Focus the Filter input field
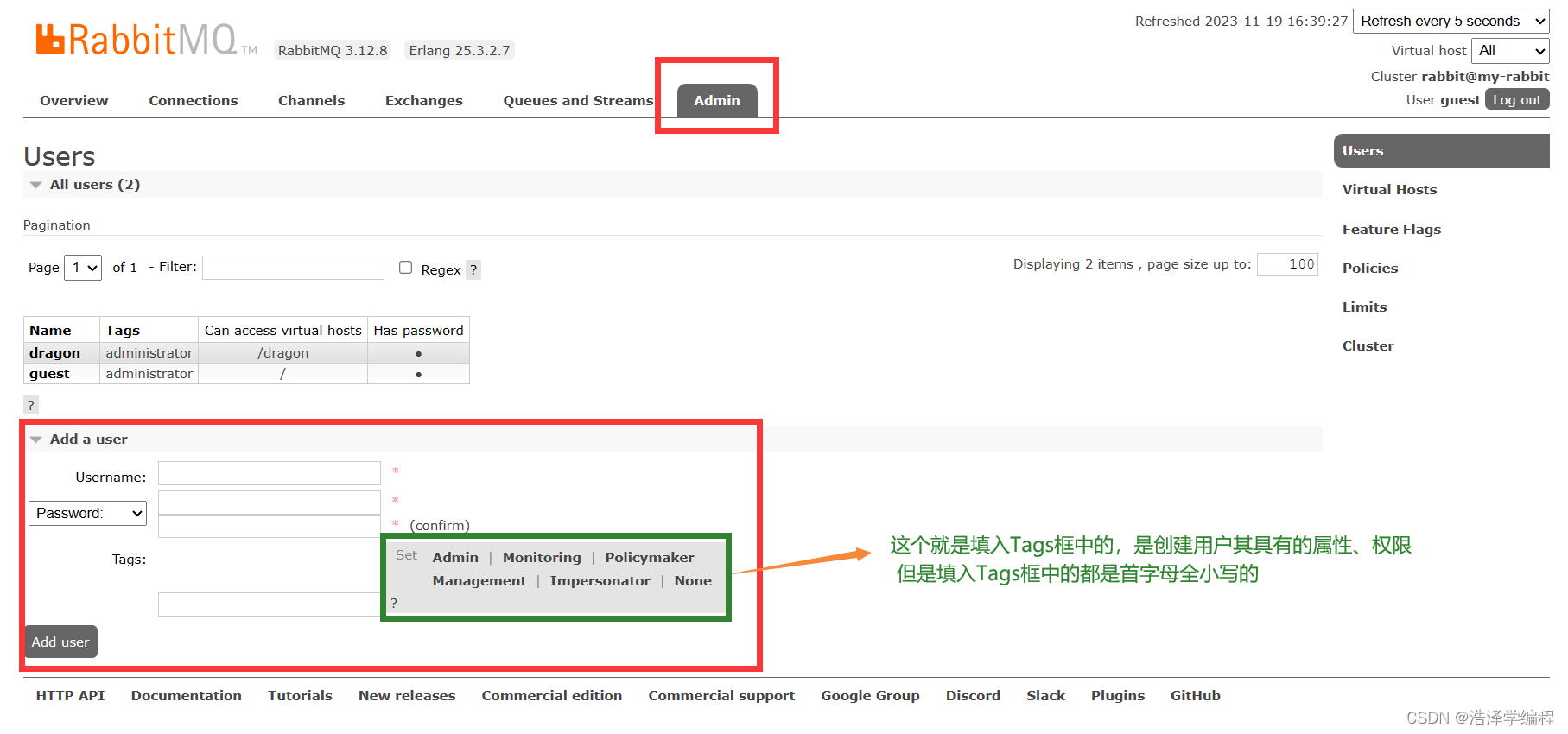This screenshot has height=734, width=1568. pyautogui.click(x=293, y=268)
